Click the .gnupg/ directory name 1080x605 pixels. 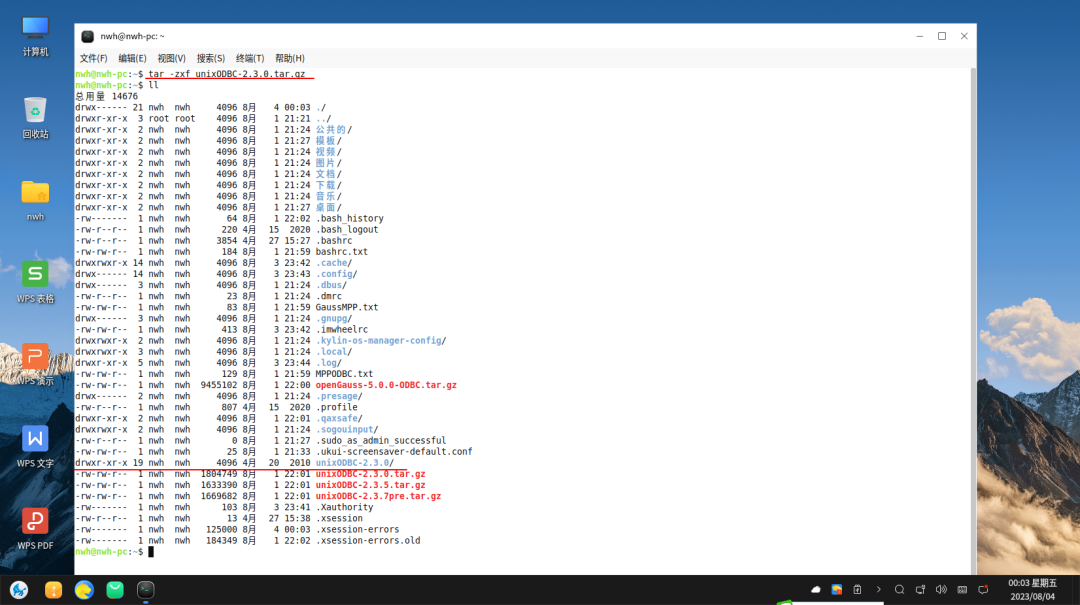click(x=333, y=318)
